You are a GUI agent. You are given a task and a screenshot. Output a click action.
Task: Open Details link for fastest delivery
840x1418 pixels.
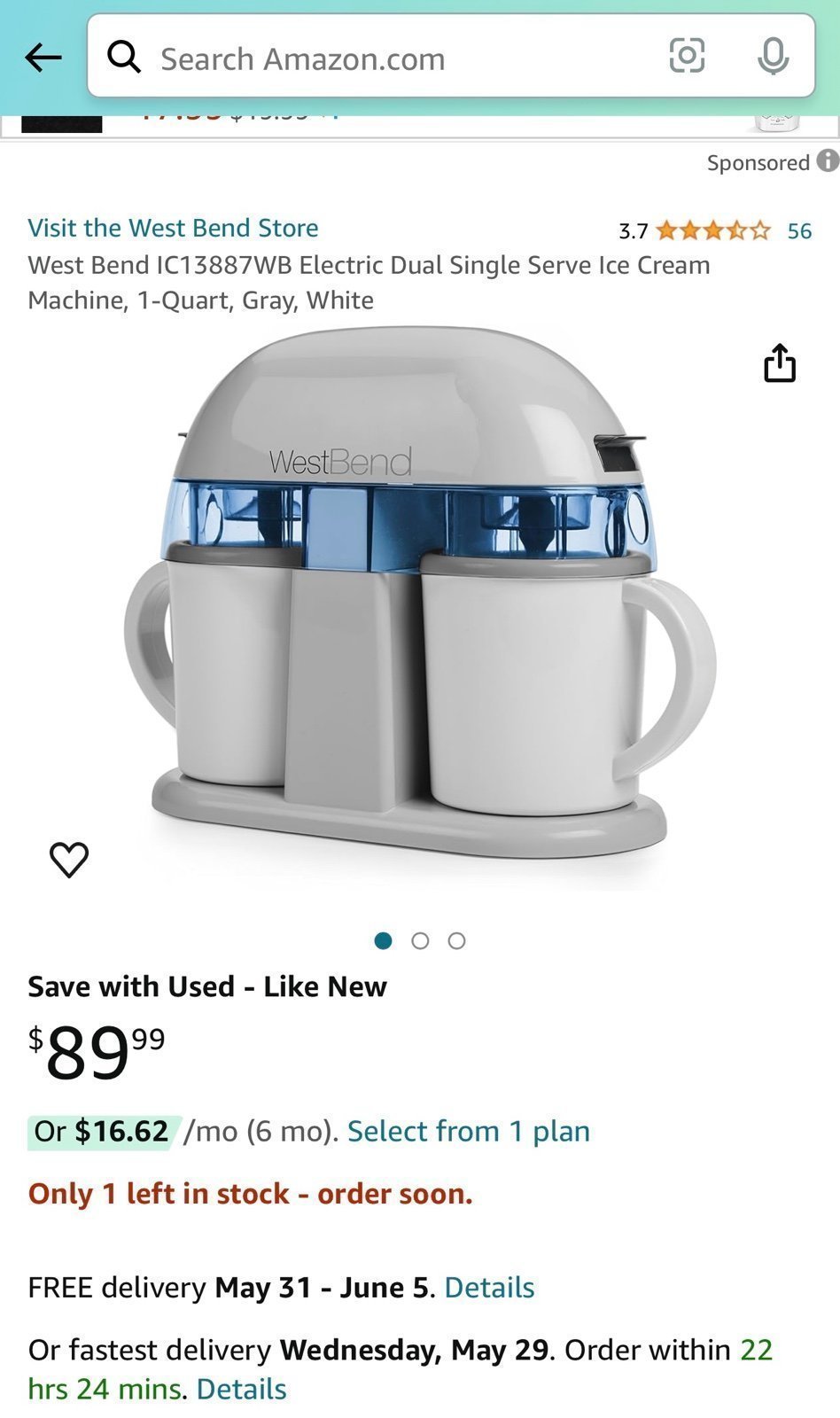[241, 1389]
